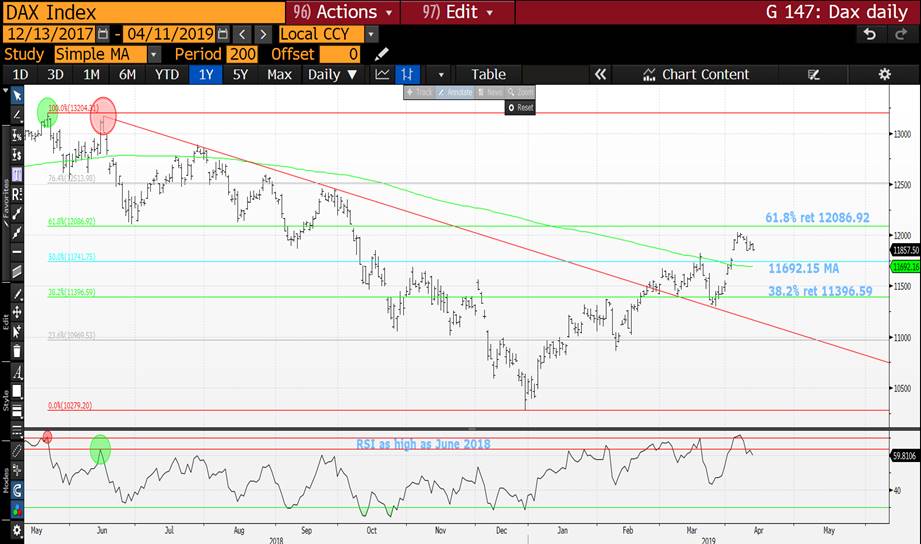Select the price change T$ tool
The height and width of the screenshot is (544, 921).
[x=17, y=155]
